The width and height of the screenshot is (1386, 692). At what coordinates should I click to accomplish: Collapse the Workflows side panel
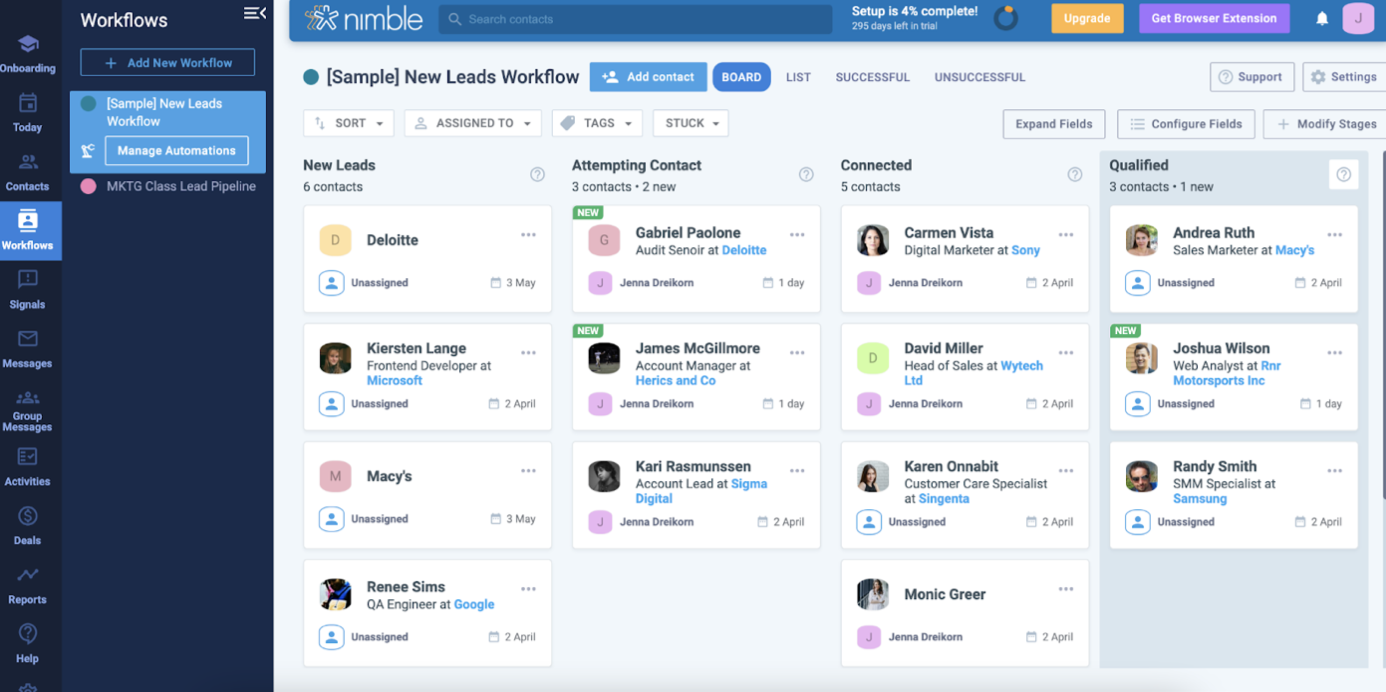255,13
